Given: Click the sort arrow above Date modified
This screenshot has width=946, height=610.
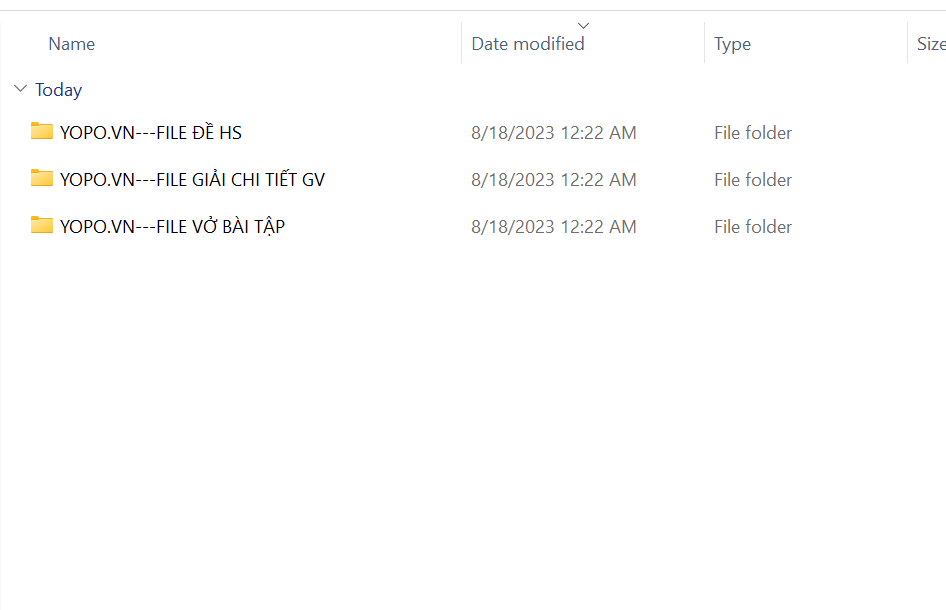Looking at the screenshot, I should (584, 25).
